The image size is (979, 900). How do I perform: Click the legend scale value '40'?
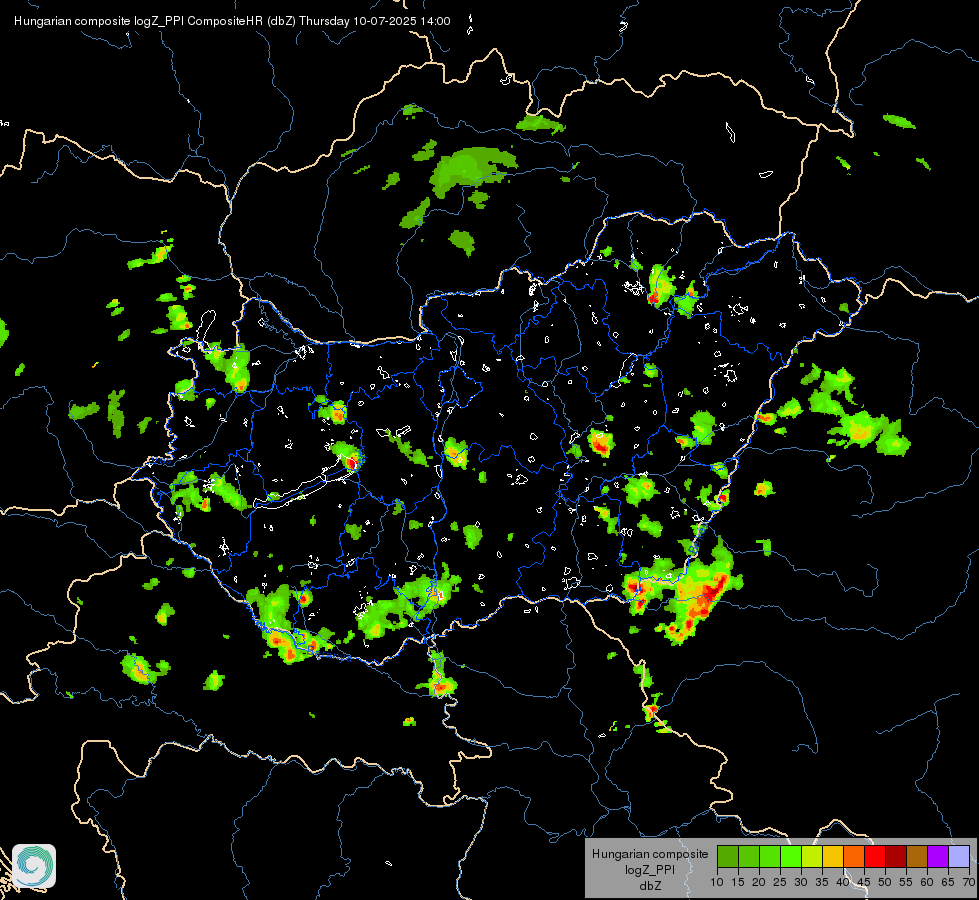coord(843,883)
